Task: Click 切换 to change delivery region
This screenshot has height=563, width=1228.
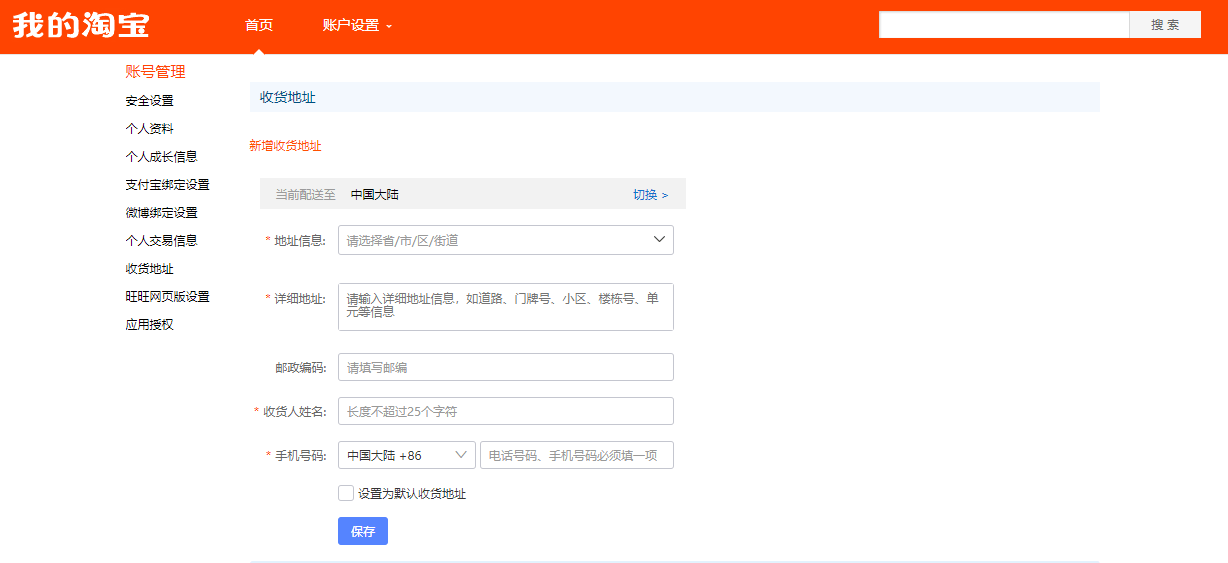Action: pos(650,195)
